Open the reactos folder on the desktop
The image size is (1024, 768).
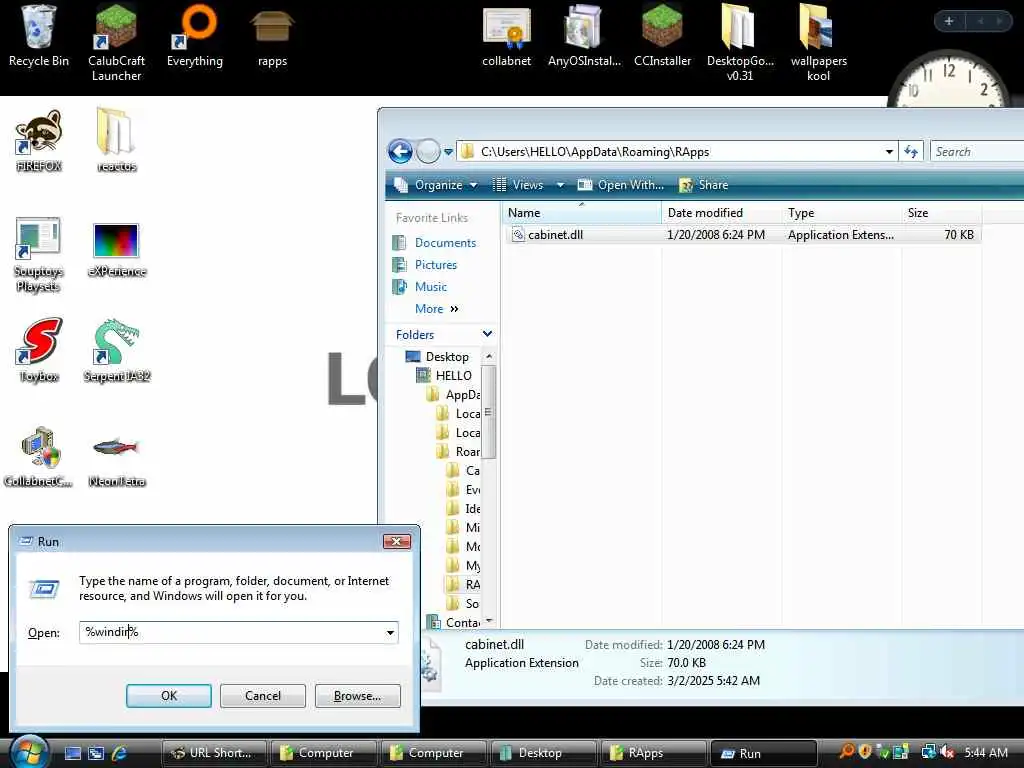pyautogui.click(x=116, y=140)
